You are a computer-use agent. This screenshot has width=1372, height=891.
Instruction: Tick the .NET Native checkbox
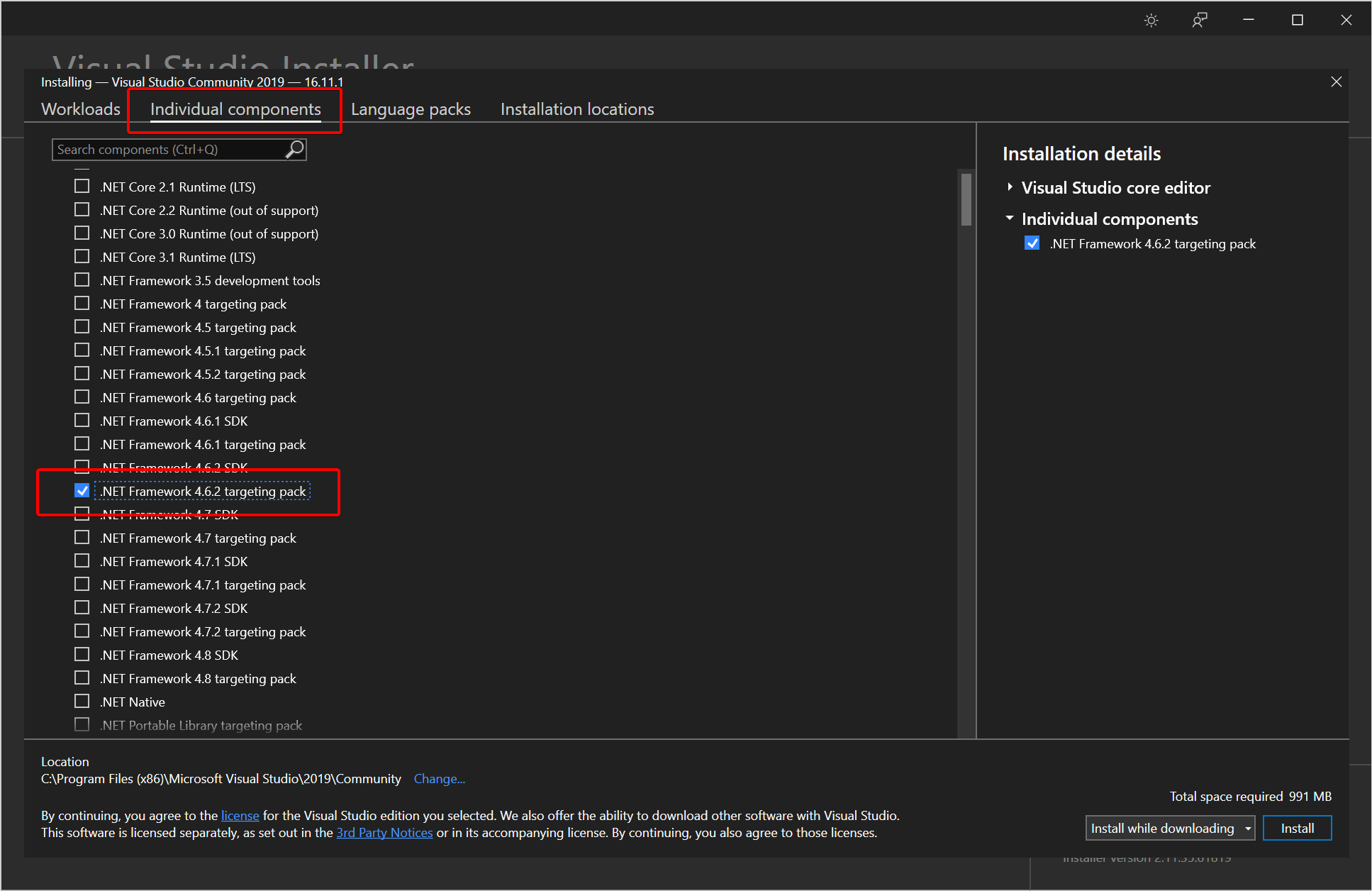click(82, 702)
